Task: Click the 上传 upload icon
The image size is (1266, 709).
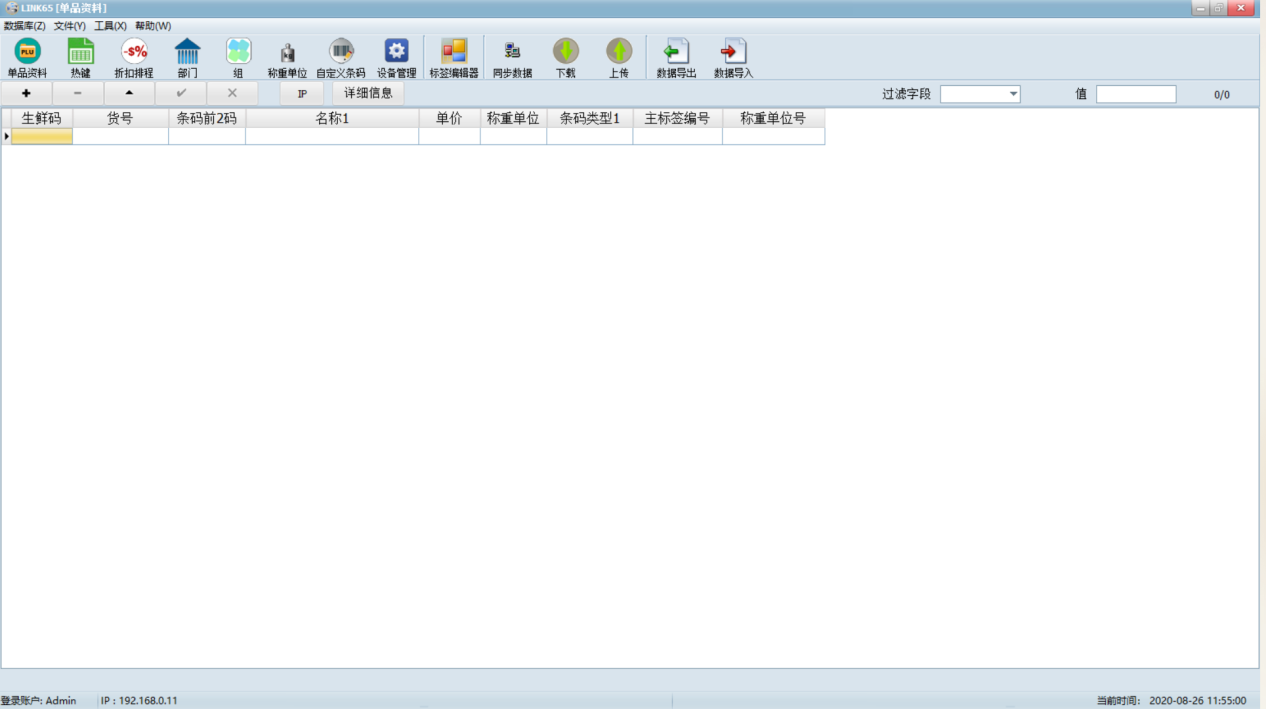Action: pyautogui.click(x=619, y=52)
